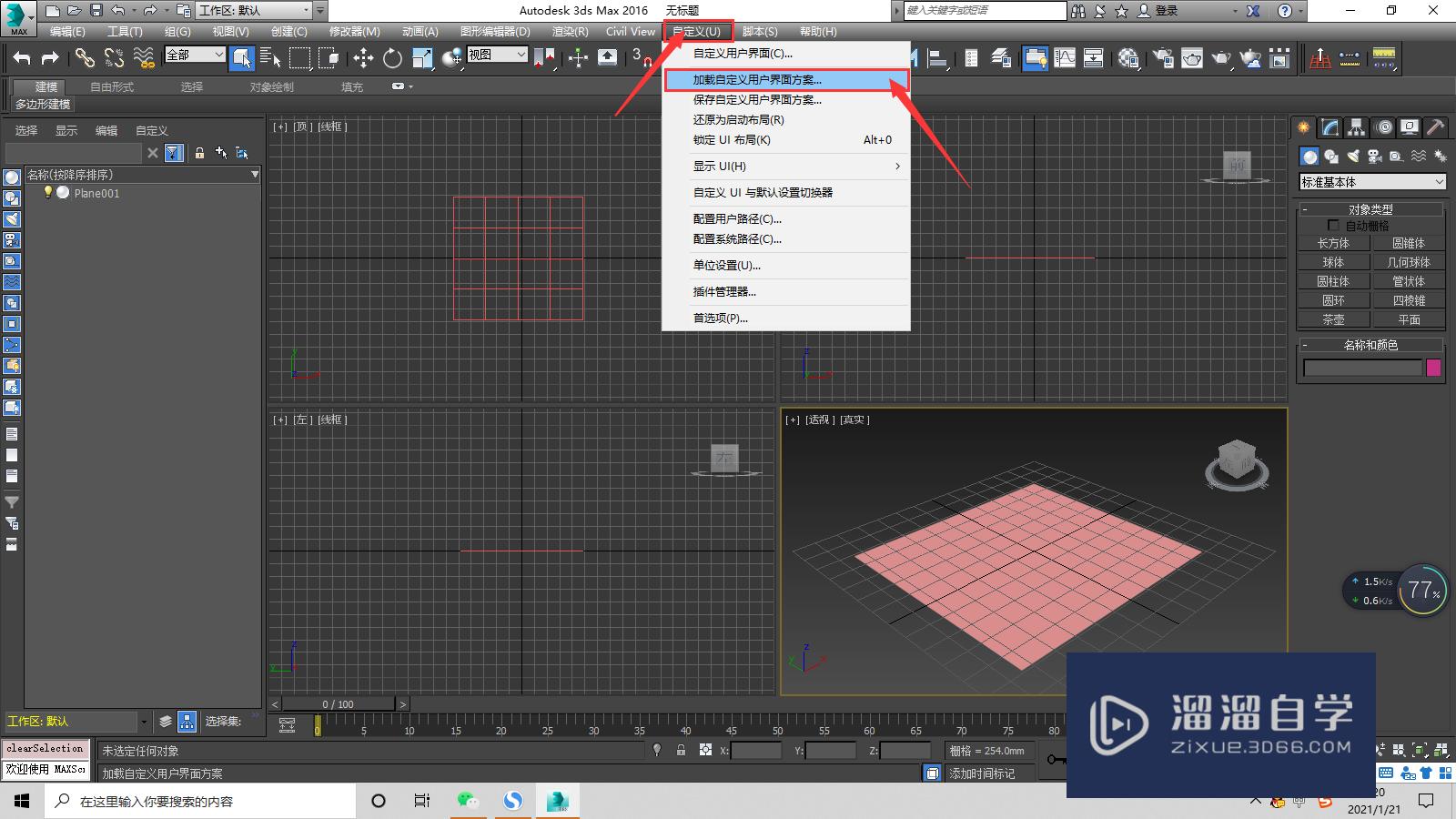This screenshot has width=1456, height=819.
Task: Open the Layer Explorer toolbar icon
Action: pos(1001,58)
